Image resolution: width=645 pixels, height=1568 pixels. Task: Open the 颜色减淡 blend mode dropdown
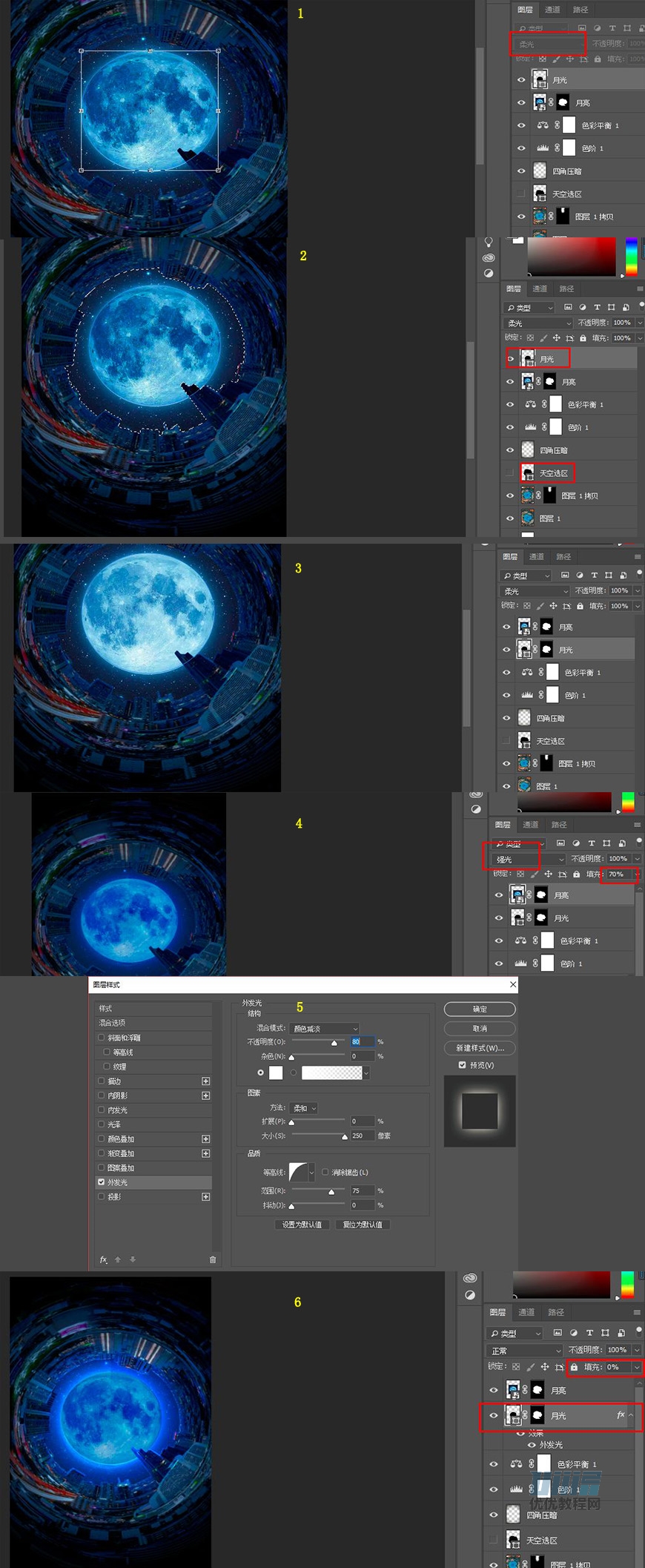[x=325, y=1029]
